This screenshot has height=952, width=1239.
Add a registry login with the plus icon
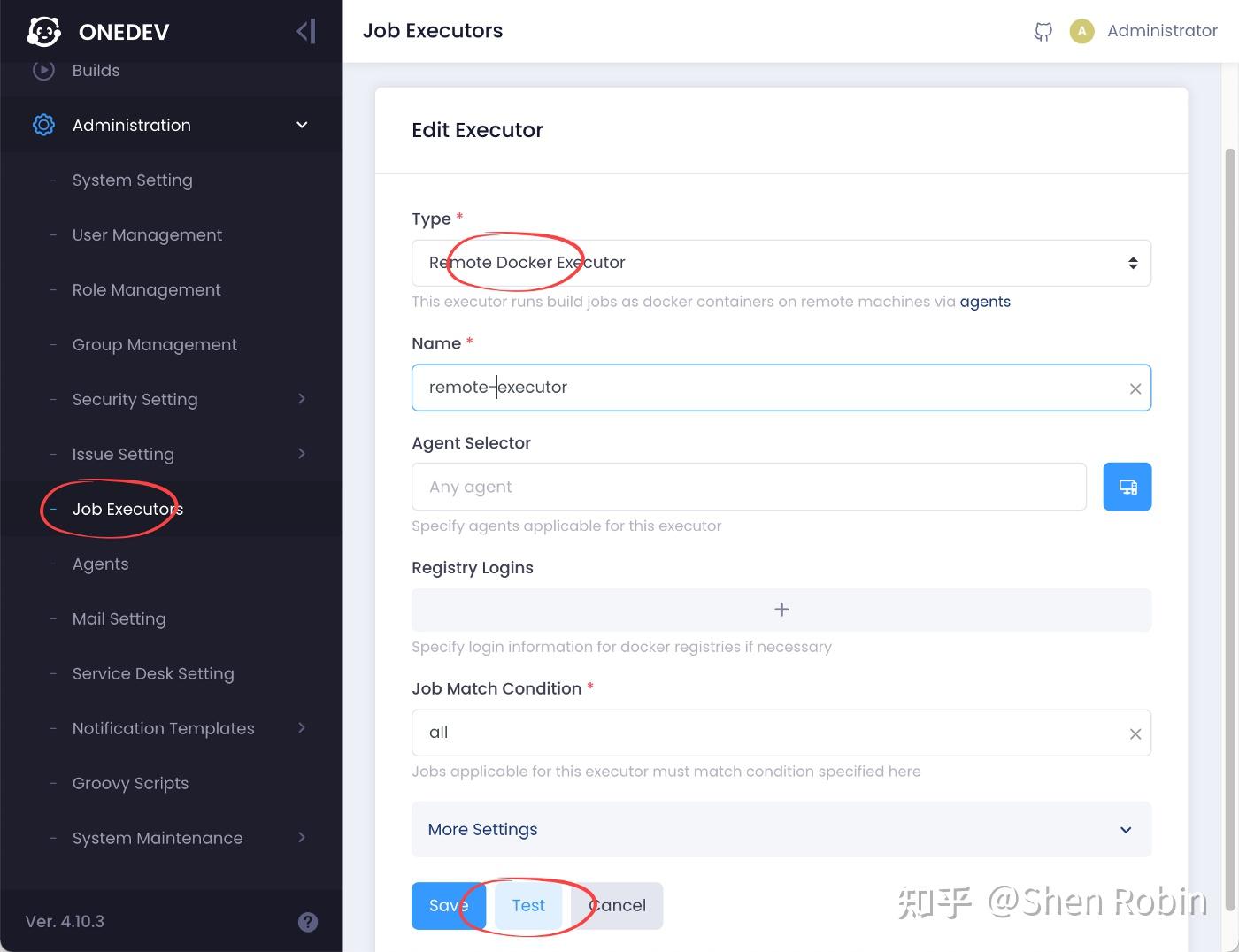(781, 610)
